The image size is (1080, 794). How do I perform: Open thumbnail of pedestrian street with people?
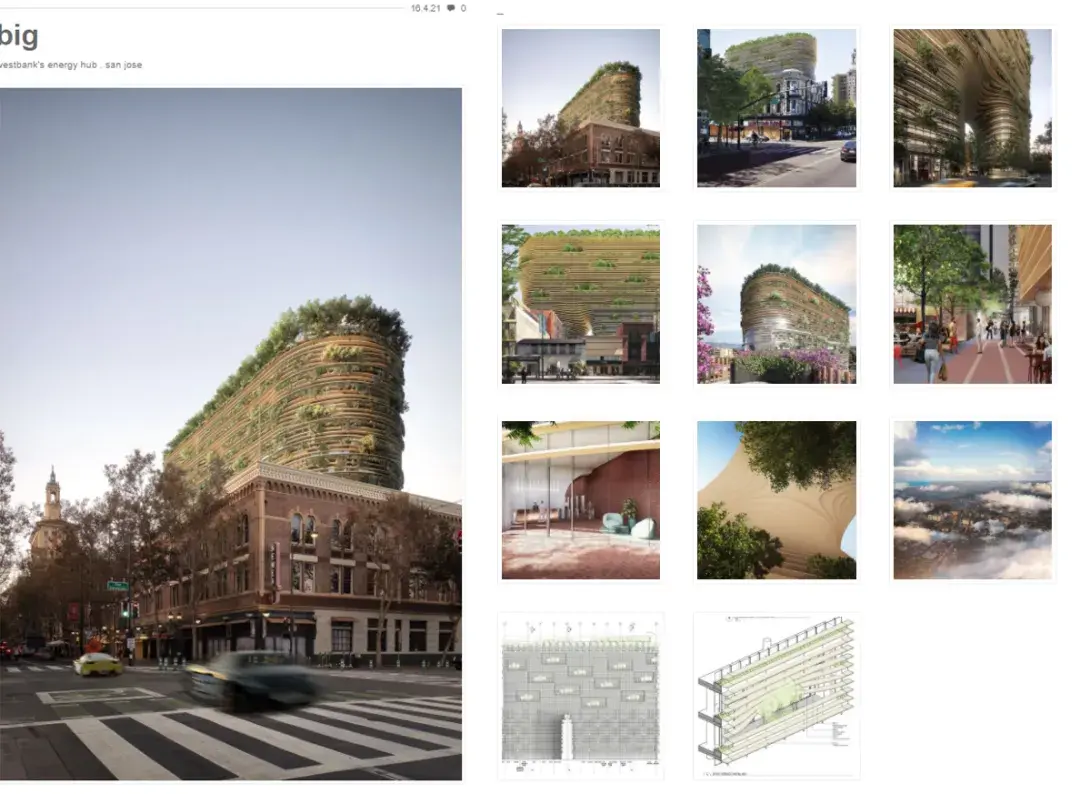click(973, 304)
